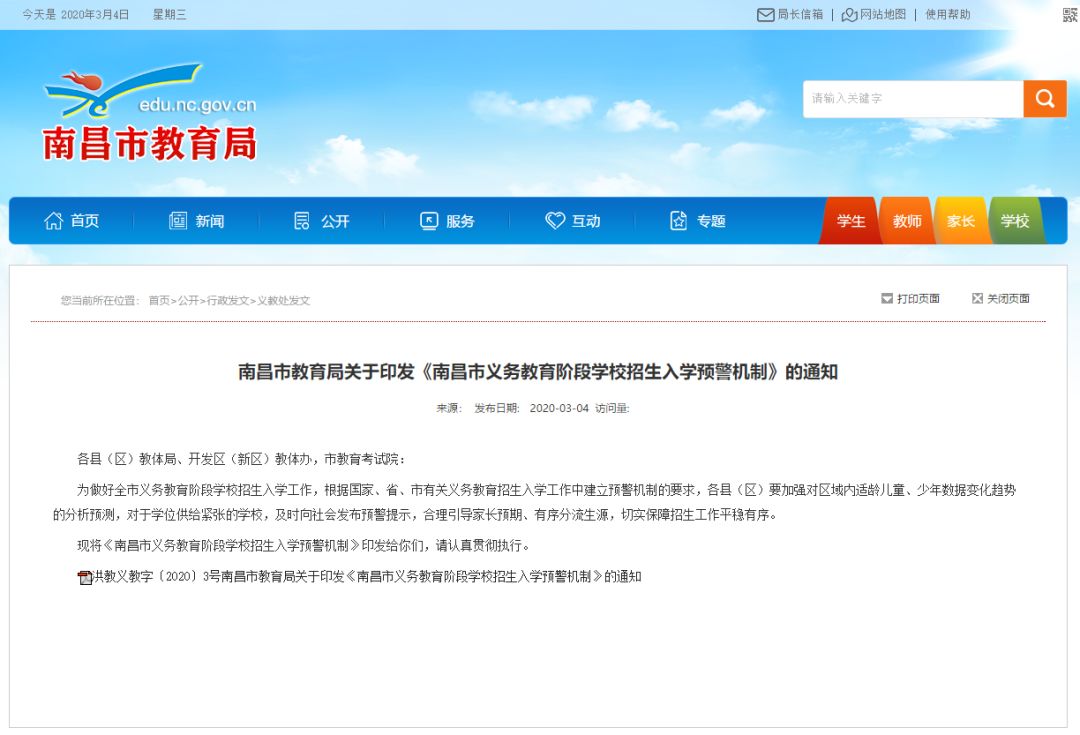Click 关闭页面 to close the page

point(1000,298)
